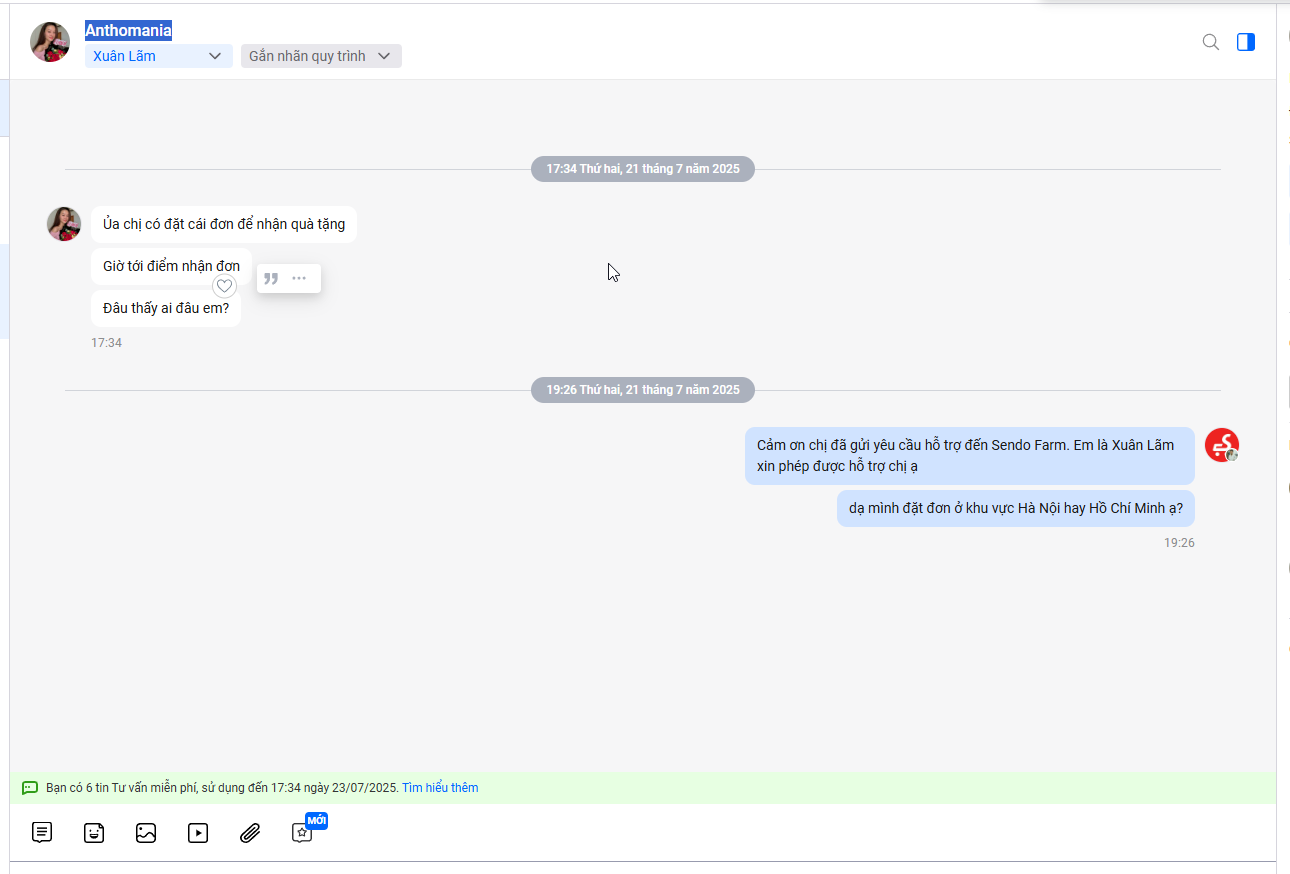1290x874 pixels.
Task: Open the three-dot more options on message
Action: (x=299, y=278)
